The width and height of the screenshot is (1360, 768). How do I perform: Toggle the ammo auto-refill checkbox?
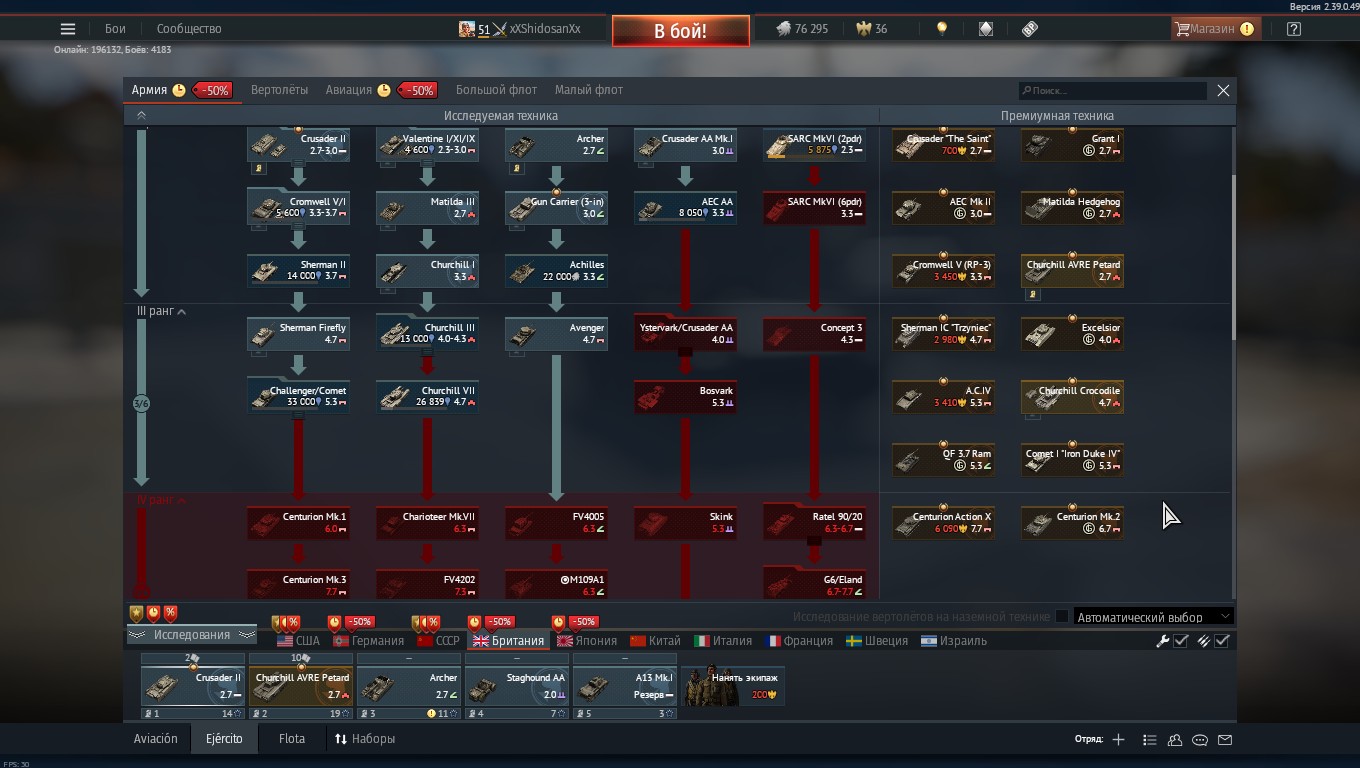click(1222, 641)
